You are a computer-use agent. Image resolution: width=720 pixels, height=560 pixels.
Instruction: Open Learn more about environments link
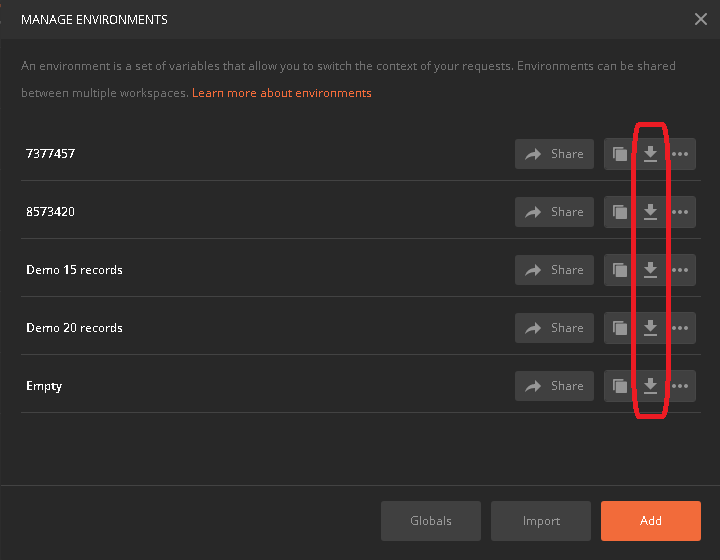coord(281,93)
